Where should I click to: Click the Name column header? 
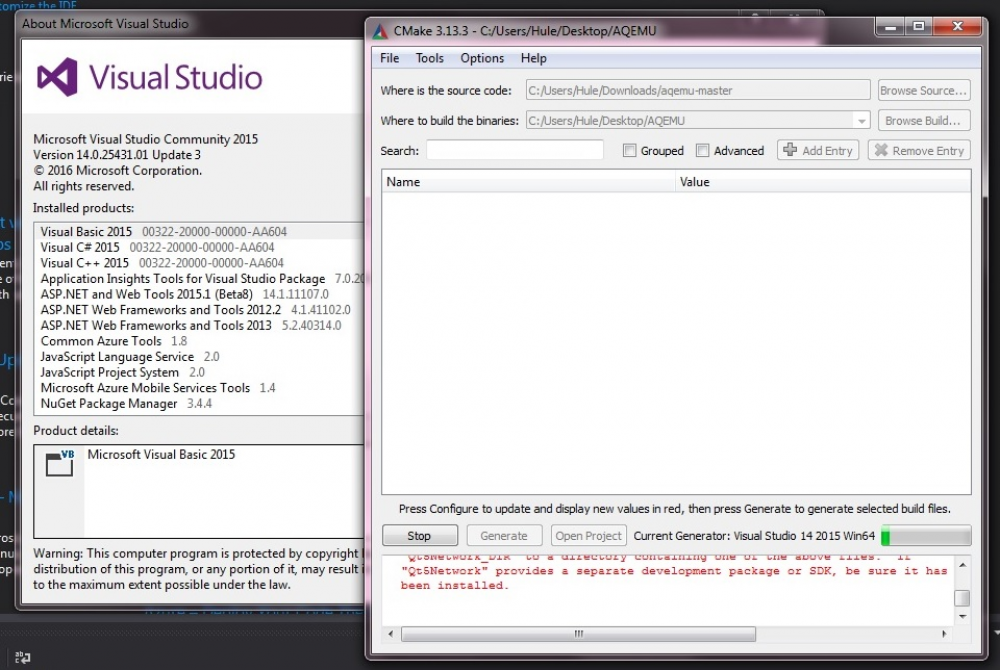[529, 182]
